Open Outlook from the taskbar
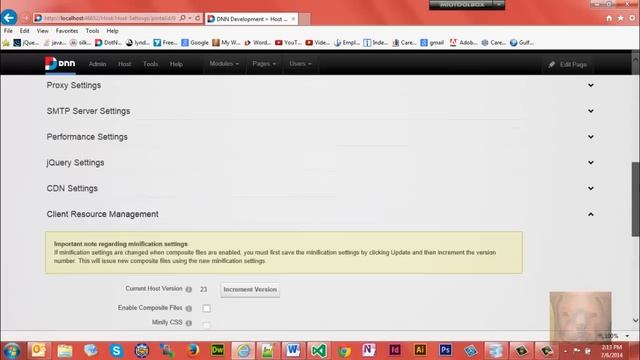Image resolution: width=640 pixels, height=360 pixels. coord(39,350)
